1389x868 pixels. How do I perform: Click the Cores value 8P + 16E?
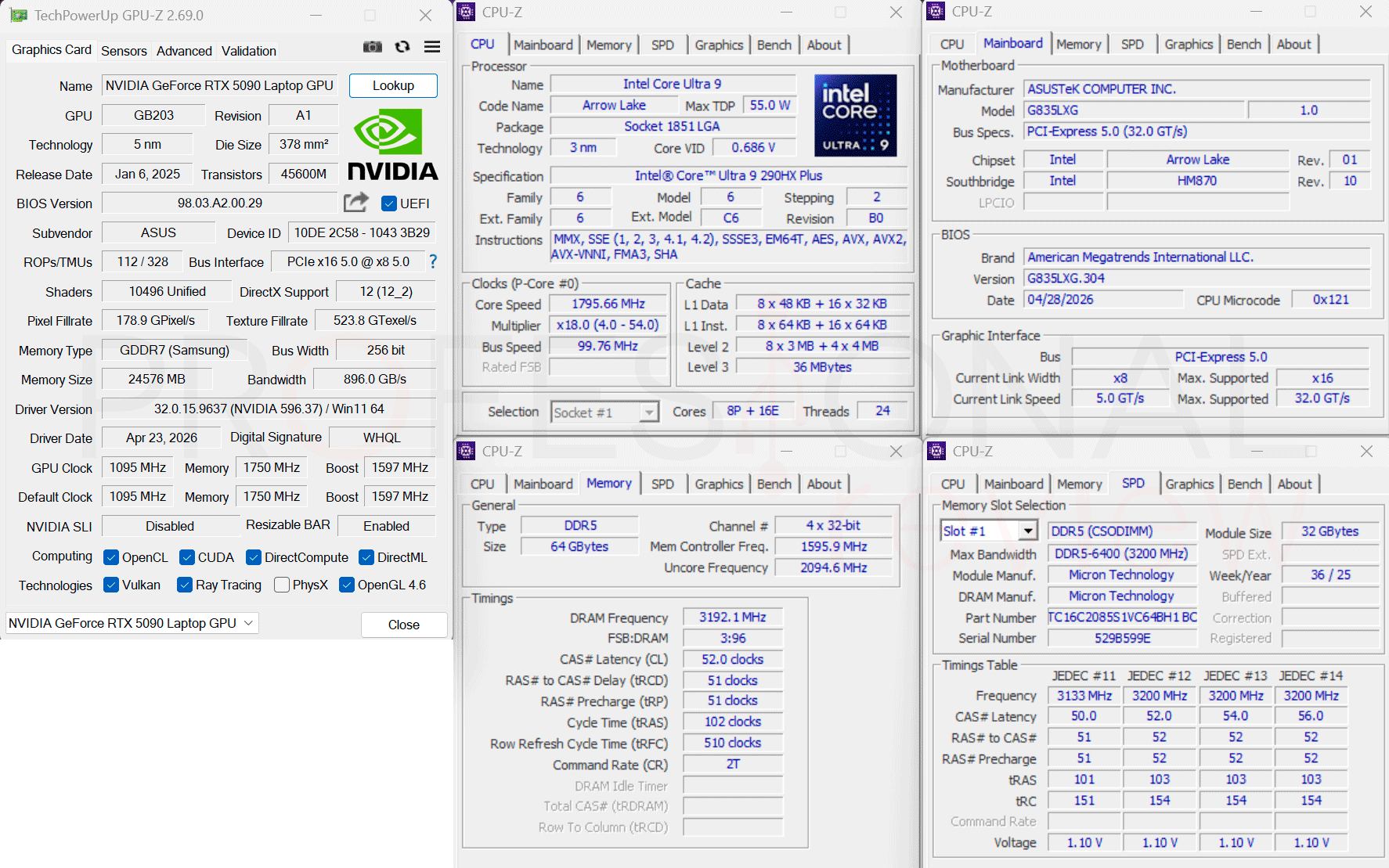click(x=752, y=410)
